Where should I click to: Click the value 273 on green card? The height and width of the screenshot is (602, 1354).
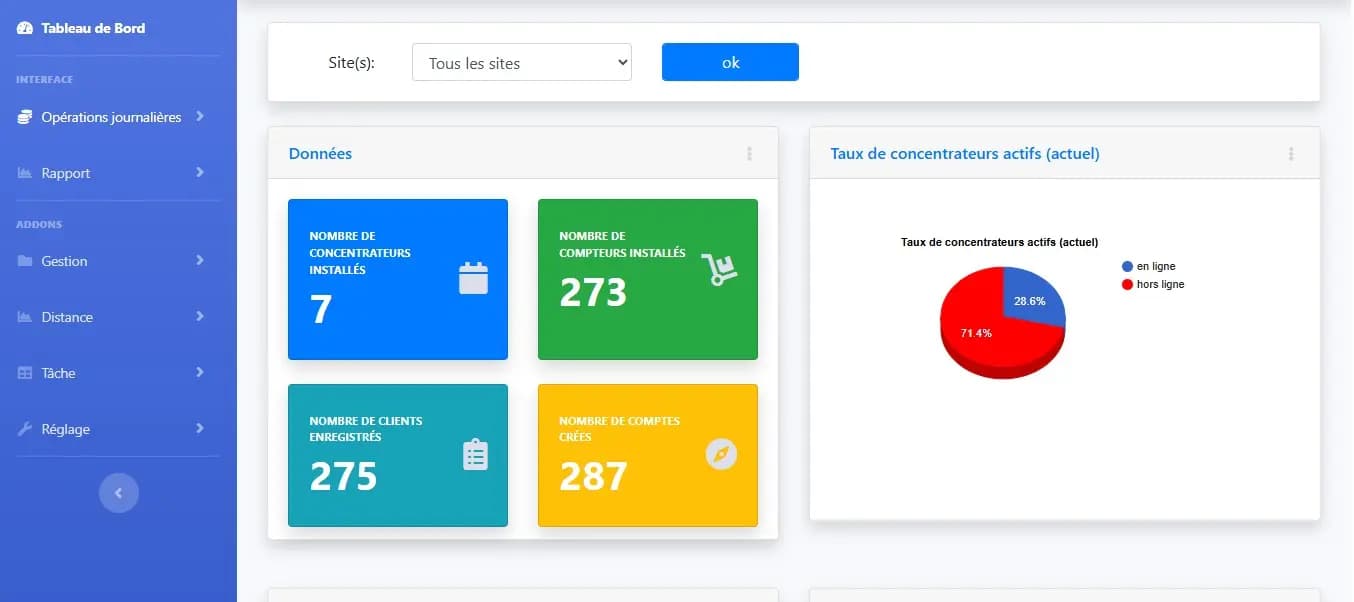593,292
